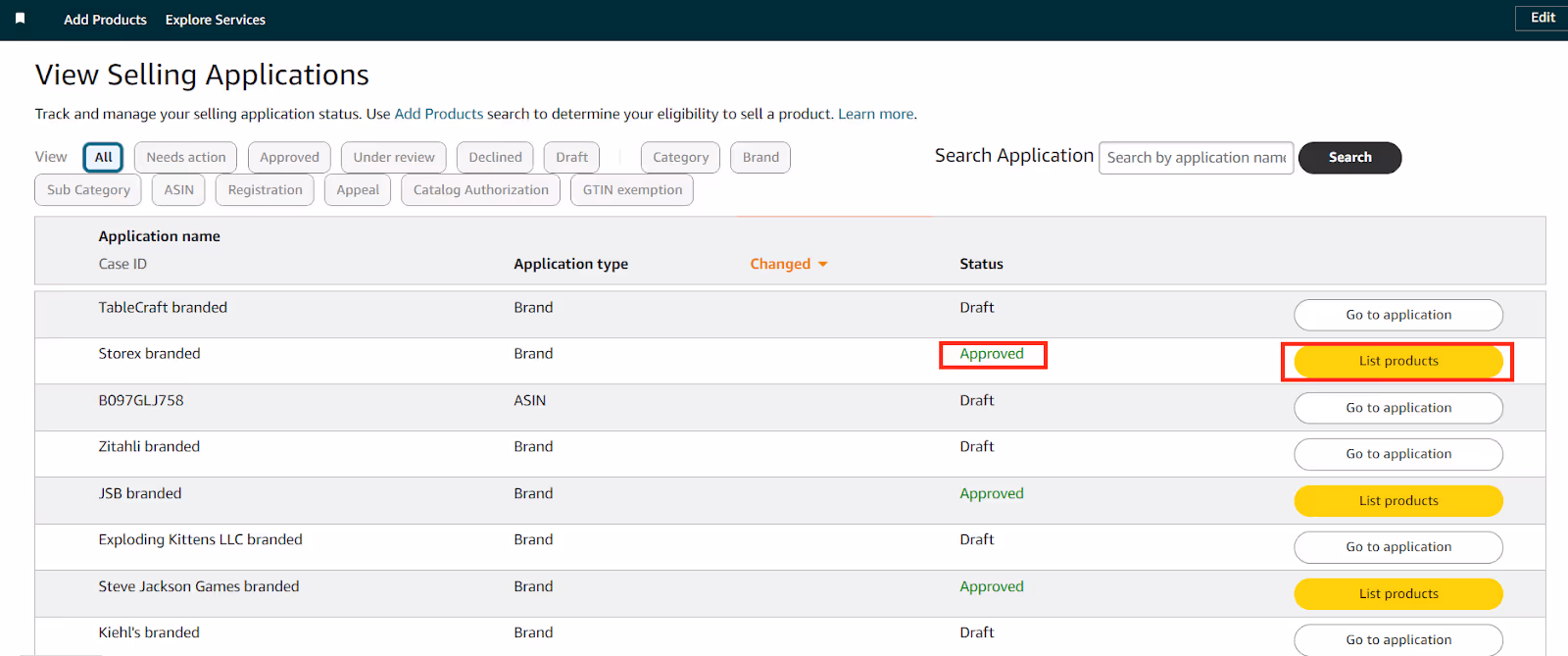Filter by ASIN type chip
Image resolution: width=1568 pixels, height=656 pixels.
(178, 190)
